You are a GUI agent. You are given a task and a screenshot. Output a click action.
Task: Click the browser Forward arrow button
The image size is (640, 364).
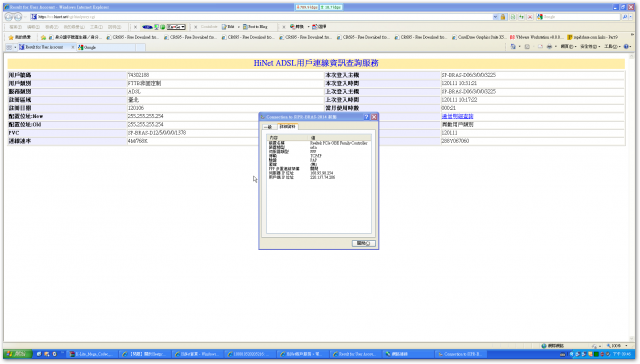point(18,17)
